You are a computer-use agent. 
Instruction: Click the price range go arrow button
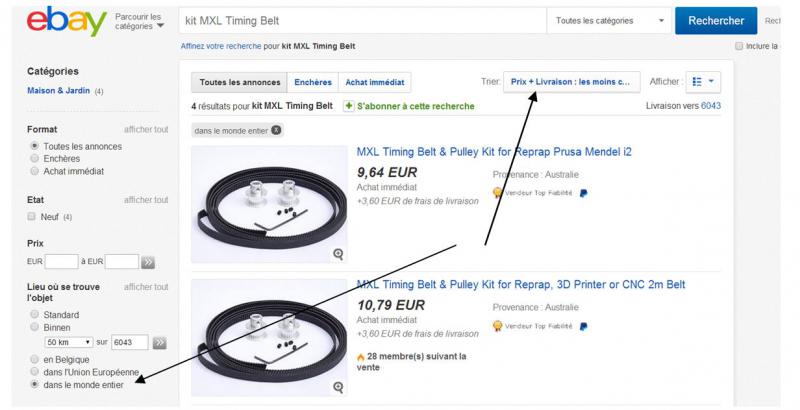tap(148, 262)
